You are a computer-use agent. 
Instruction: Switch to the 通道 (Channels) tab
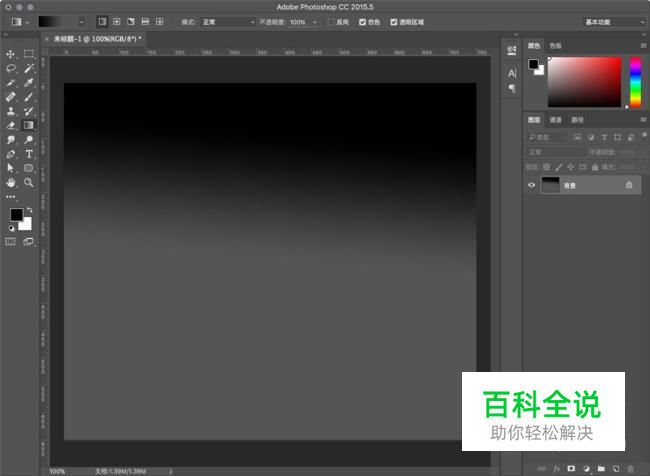pyautogui.click(x=556, y=120)
